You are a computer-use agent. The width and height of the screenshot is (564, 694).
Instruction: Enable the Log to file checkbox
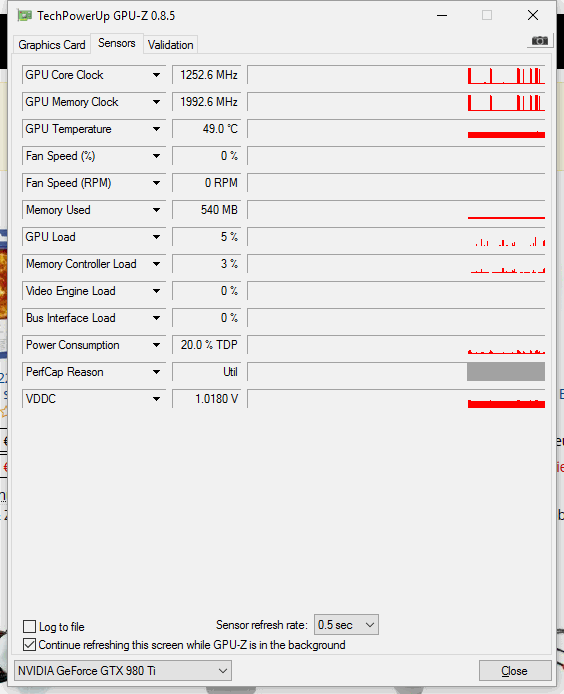pos(29,626)
